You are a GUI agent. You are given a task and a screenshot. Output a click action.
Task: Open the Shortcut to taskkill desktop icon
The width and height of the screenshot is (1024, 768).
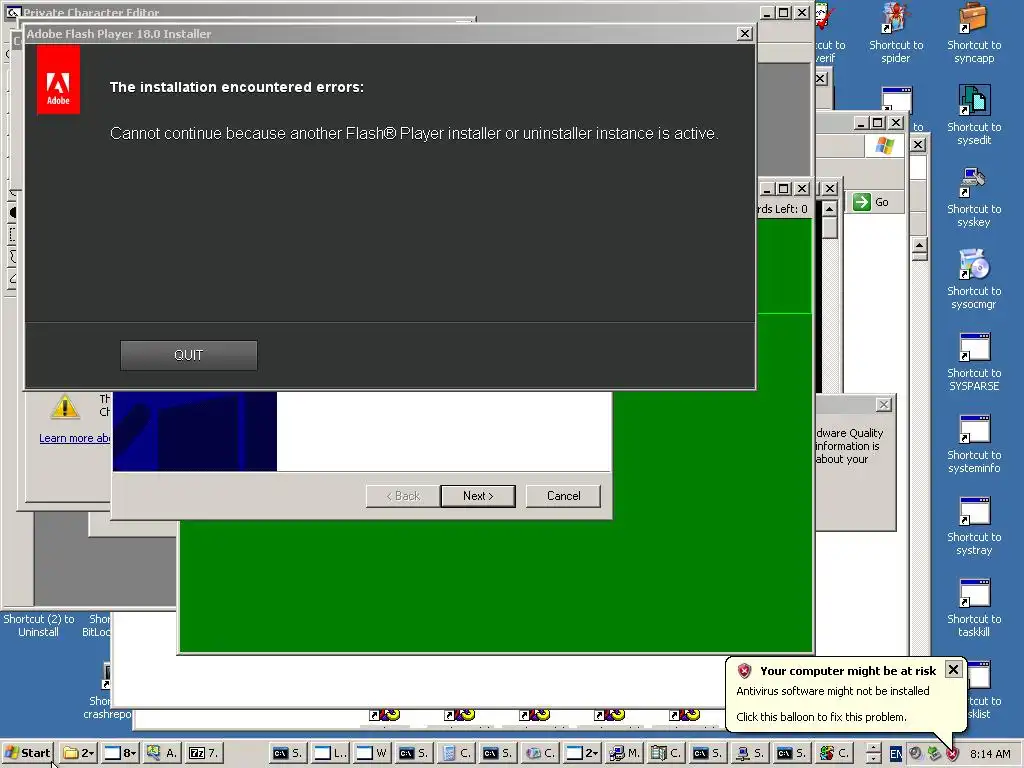point(974,607)
